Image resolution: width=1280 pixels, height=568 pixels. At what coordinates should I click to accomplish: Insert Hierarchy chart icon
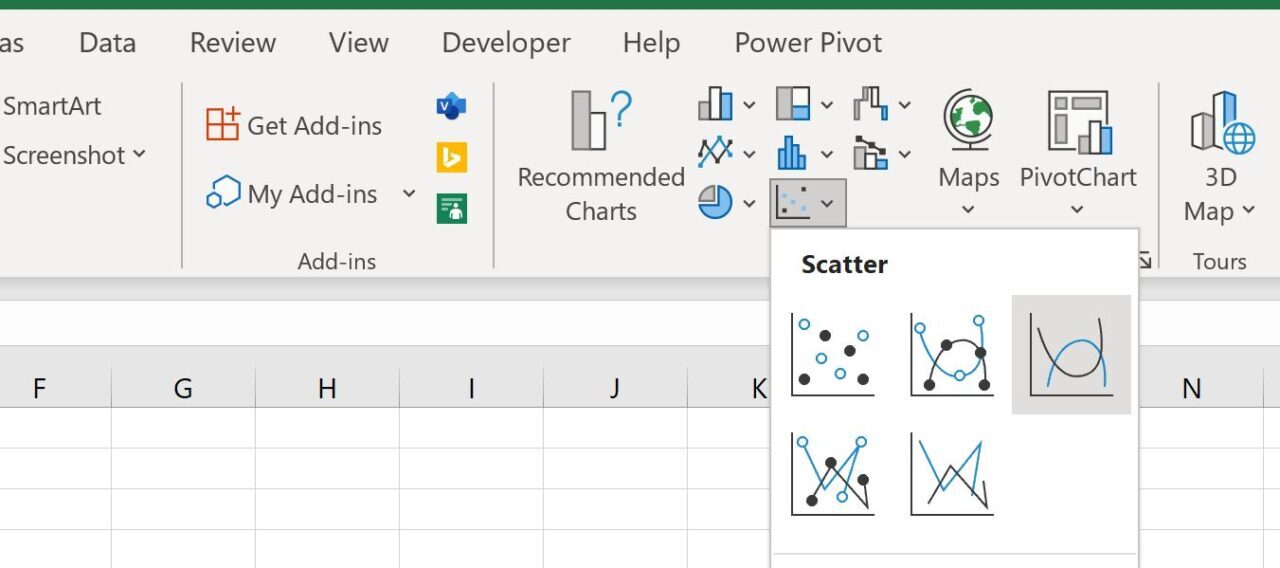click(793, 103)
